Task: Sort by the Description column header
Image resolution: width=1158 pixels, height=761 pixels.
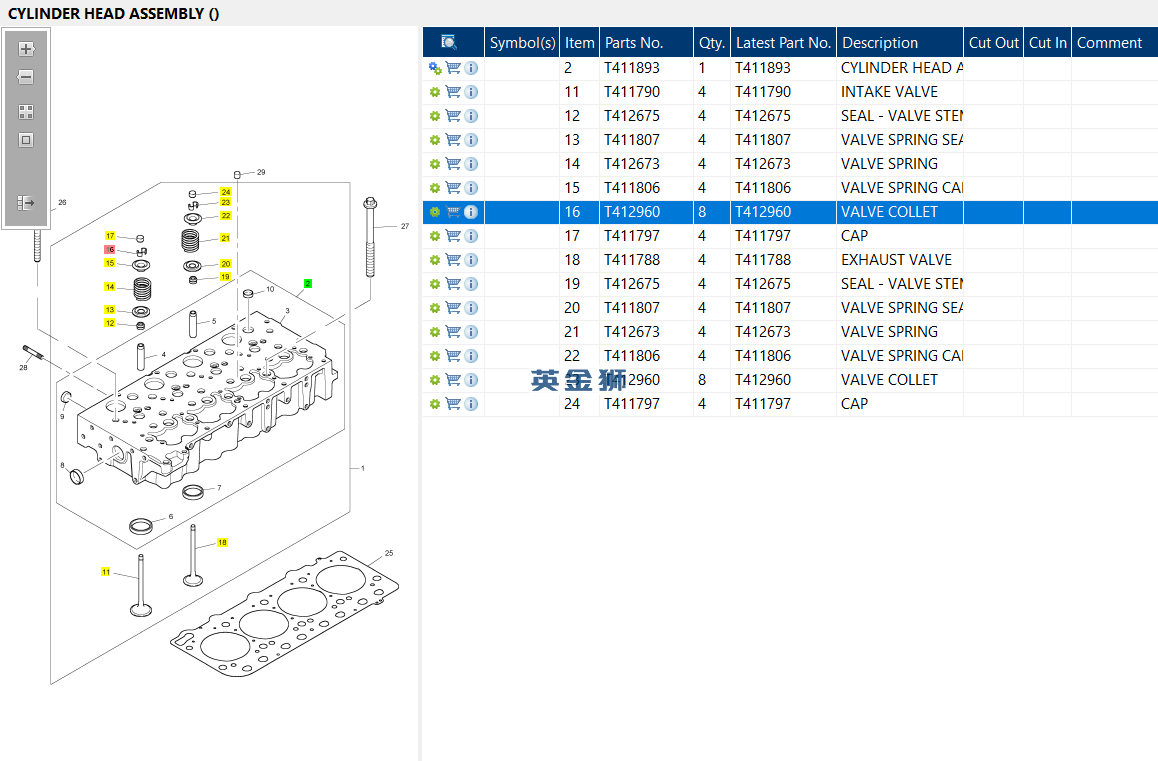Action: coord(880,43)
